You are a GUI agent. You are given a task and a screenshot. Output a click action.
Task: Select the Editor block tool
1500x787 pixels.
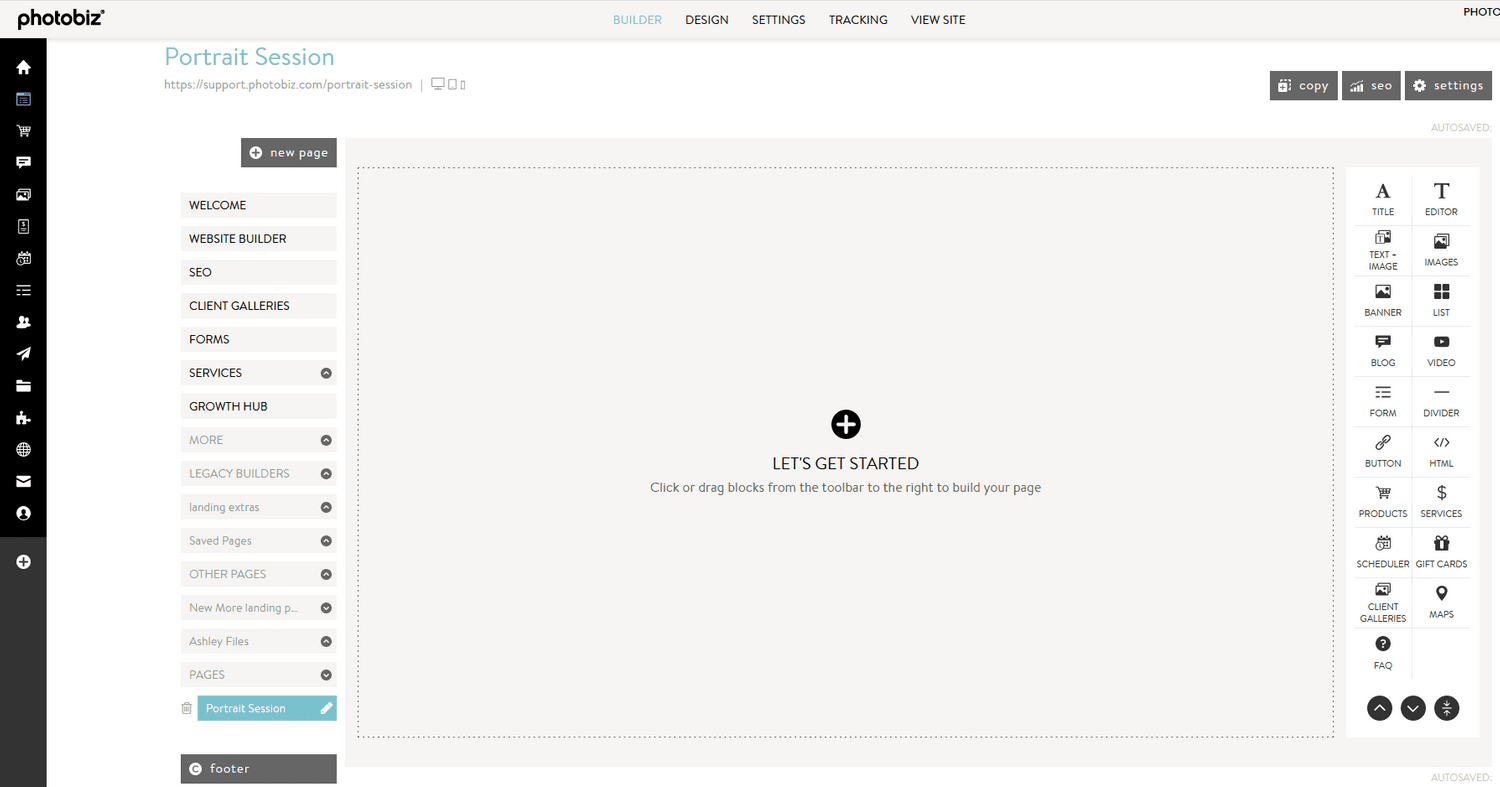pyautogui.click(x=1441, y=198)
